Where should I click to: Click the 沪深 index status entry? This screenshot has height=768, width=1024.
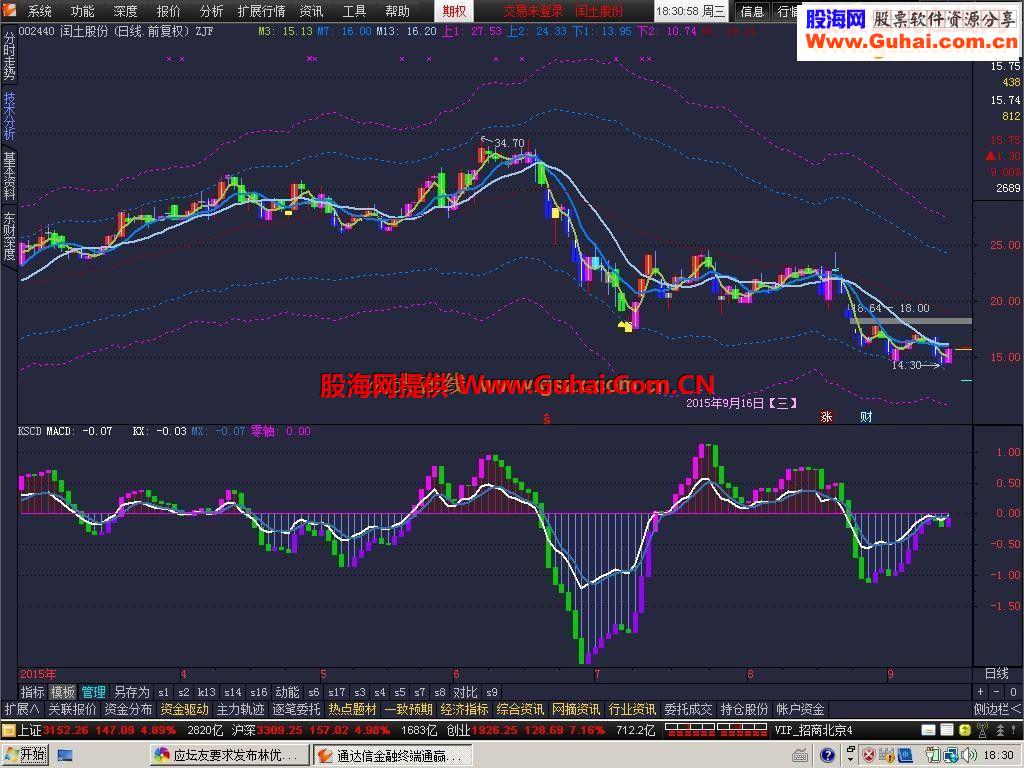click(x=310, y=730)
